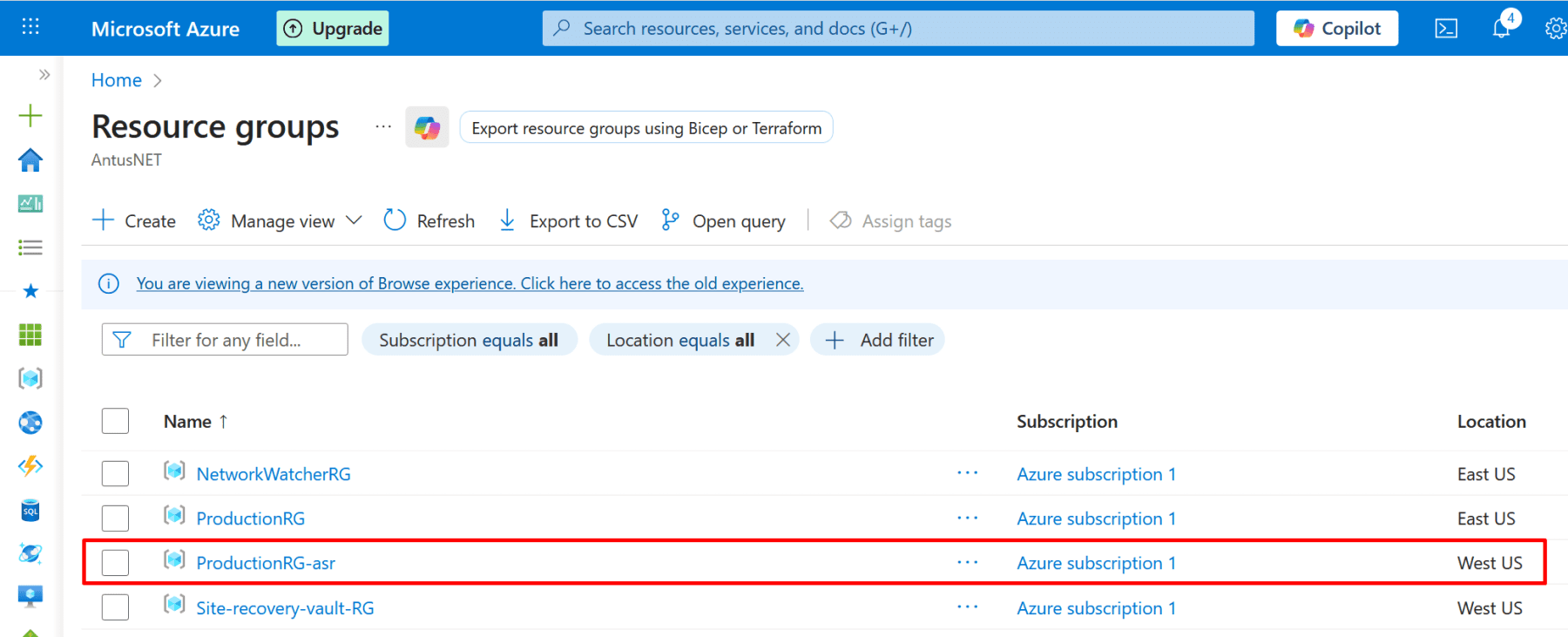Image resolution: width=1568 pixels, height=637 pixels.
Task: Expand the left sidebar with double chevron
Action: pos(44,75)
